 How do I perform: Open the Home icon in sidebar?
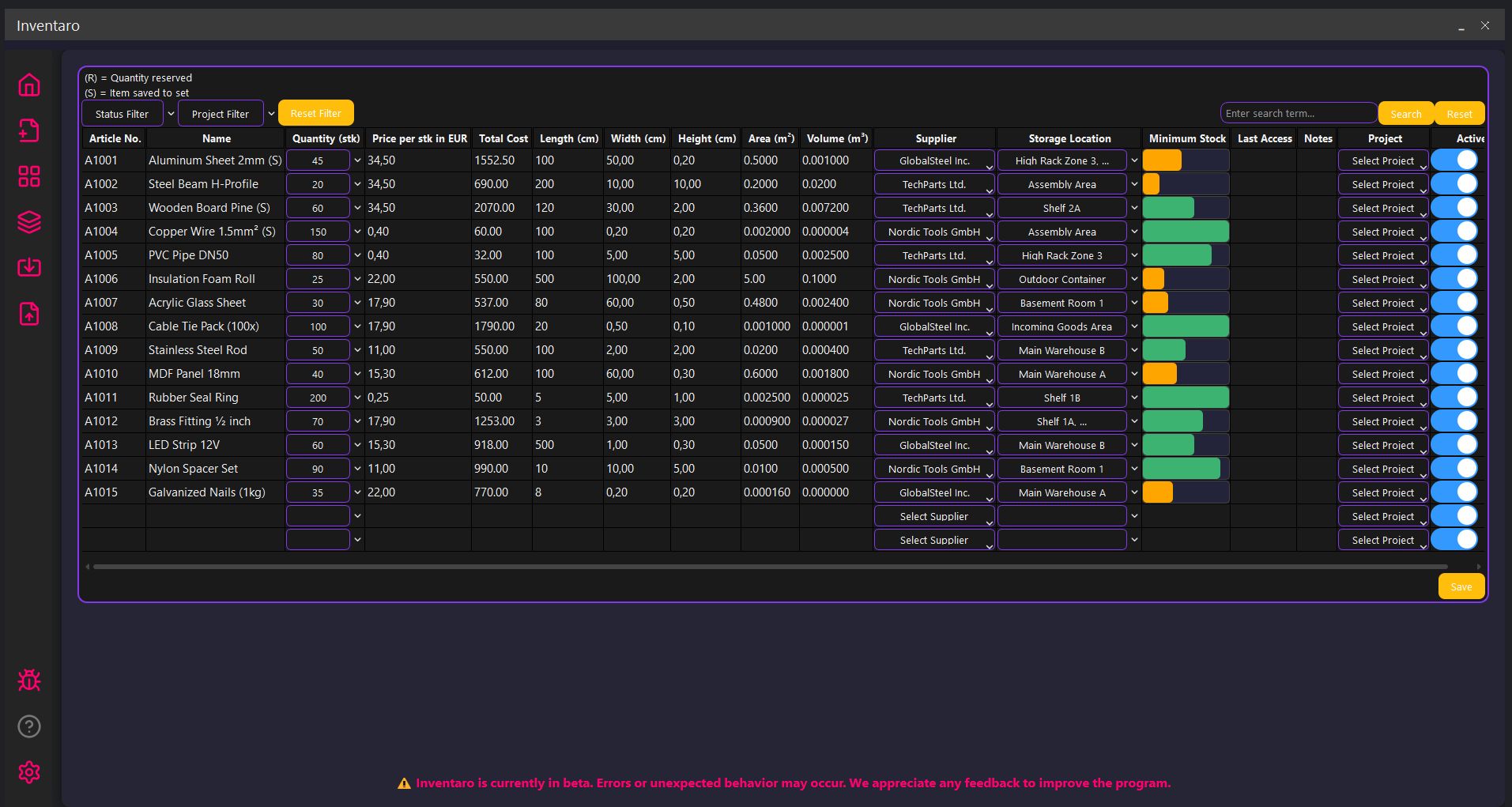pos(29,85)
